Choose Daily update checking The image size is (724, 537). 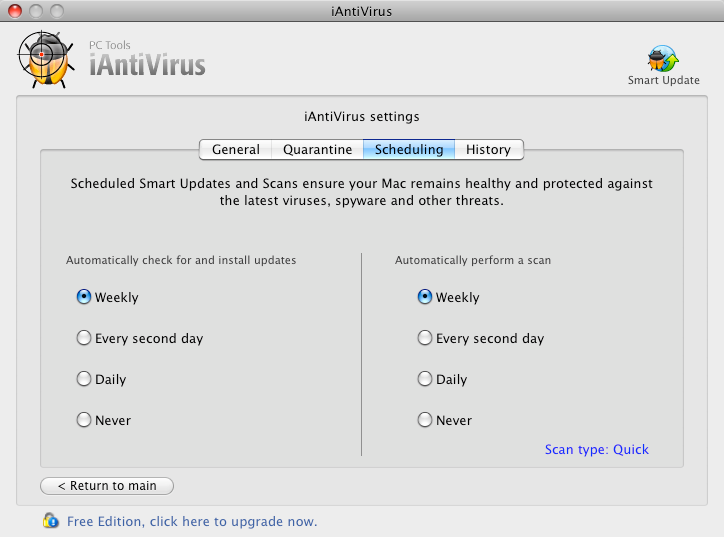coord(84,379)
